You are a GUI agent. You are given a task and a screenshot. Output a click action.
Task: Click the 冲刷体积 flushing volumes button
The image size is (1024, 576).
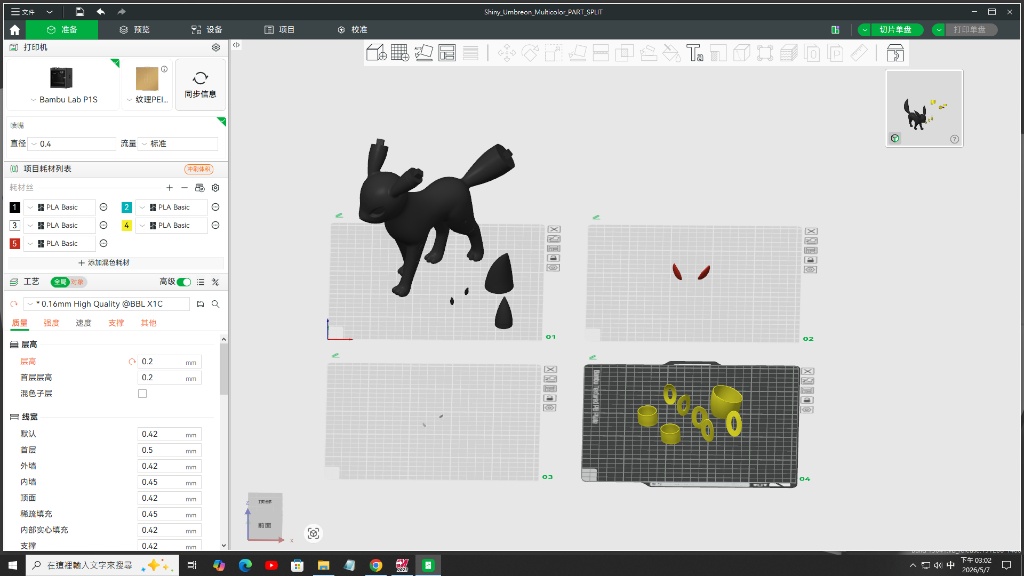click(x=199, y=169)
